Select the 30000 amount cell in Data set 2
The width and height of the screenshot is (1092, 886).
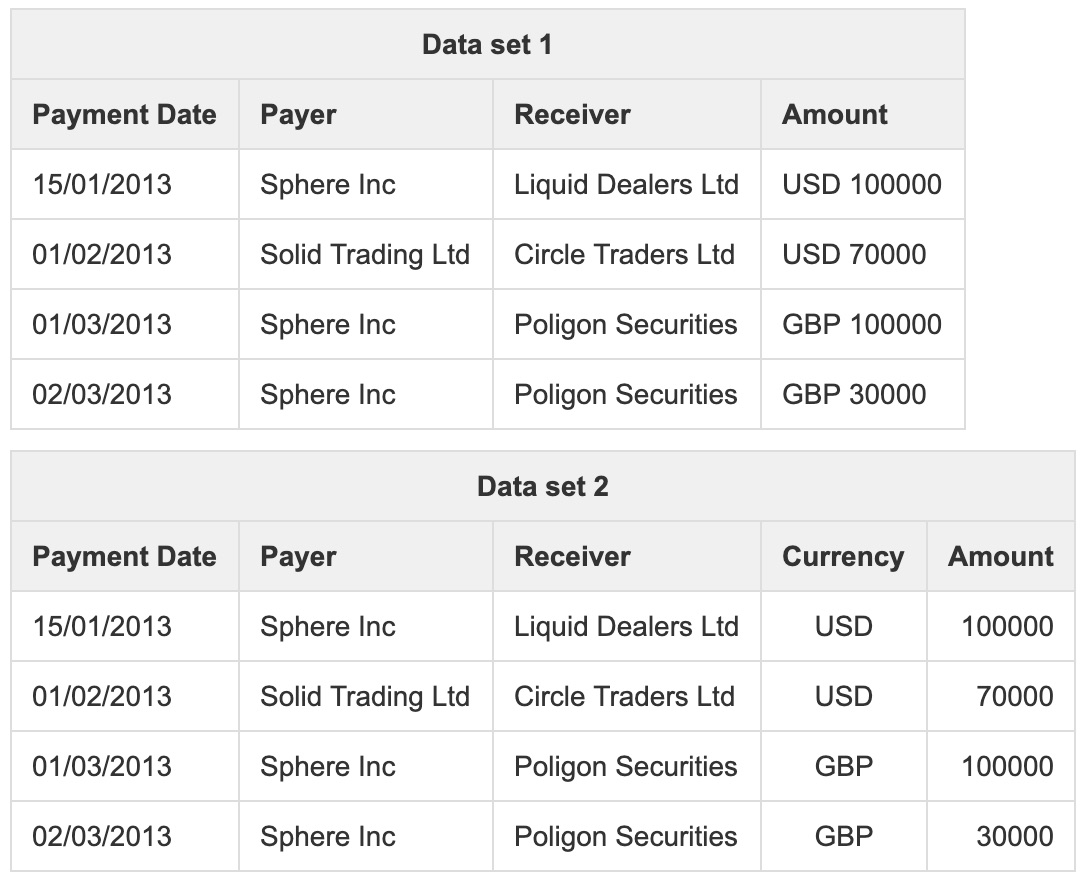click(1014, 837)
